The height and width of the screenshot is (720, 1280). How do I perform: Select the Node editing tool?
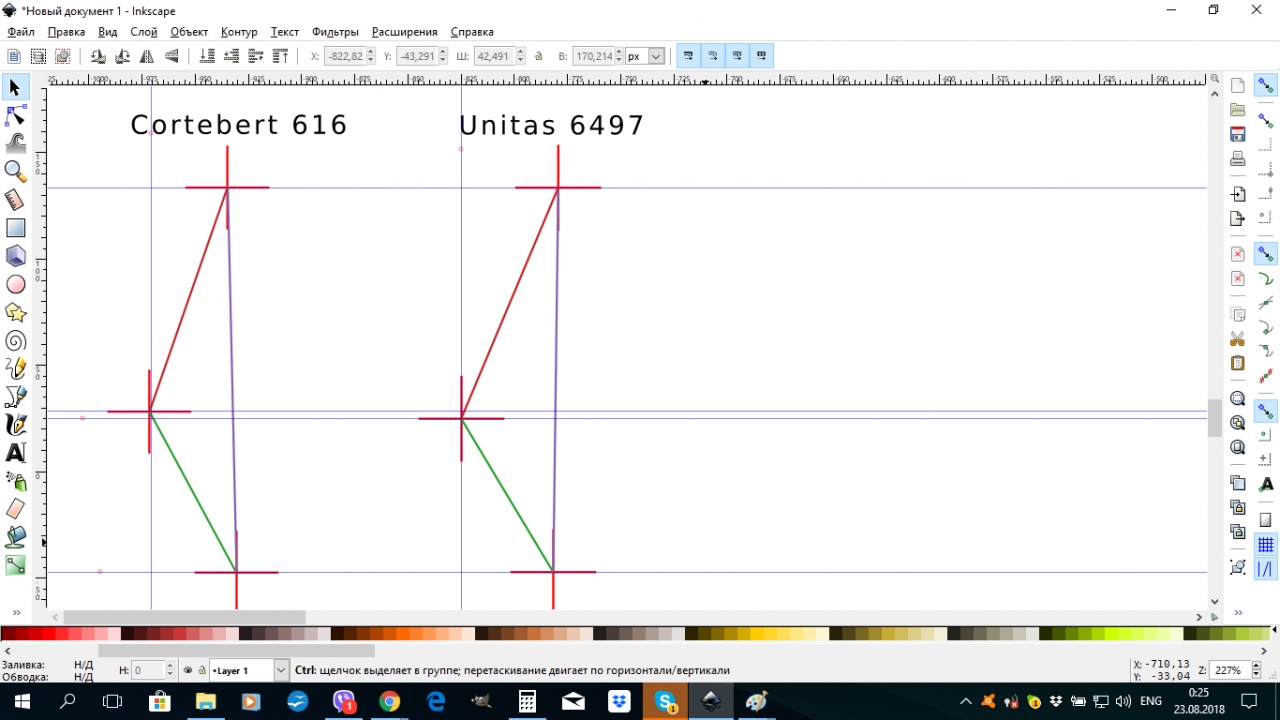15,116
